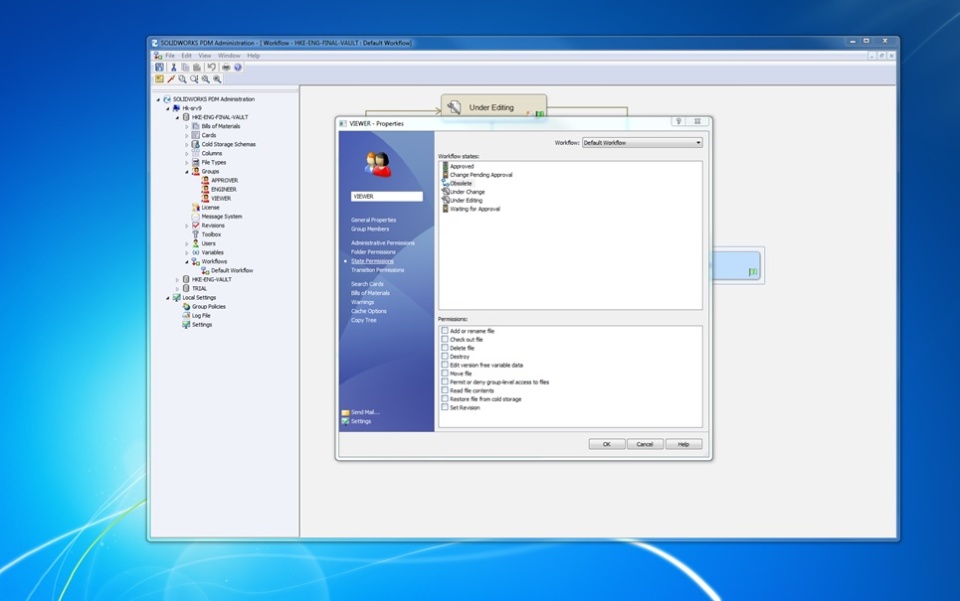Expand the Cold Storage Schemas node
960x601 pixels.
coord(187,145)
